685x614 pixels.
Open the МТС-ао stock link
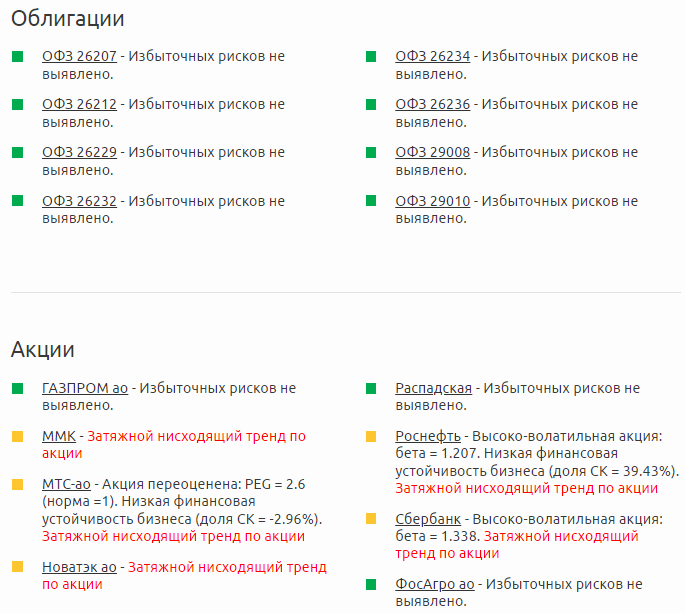pos(66,484)
